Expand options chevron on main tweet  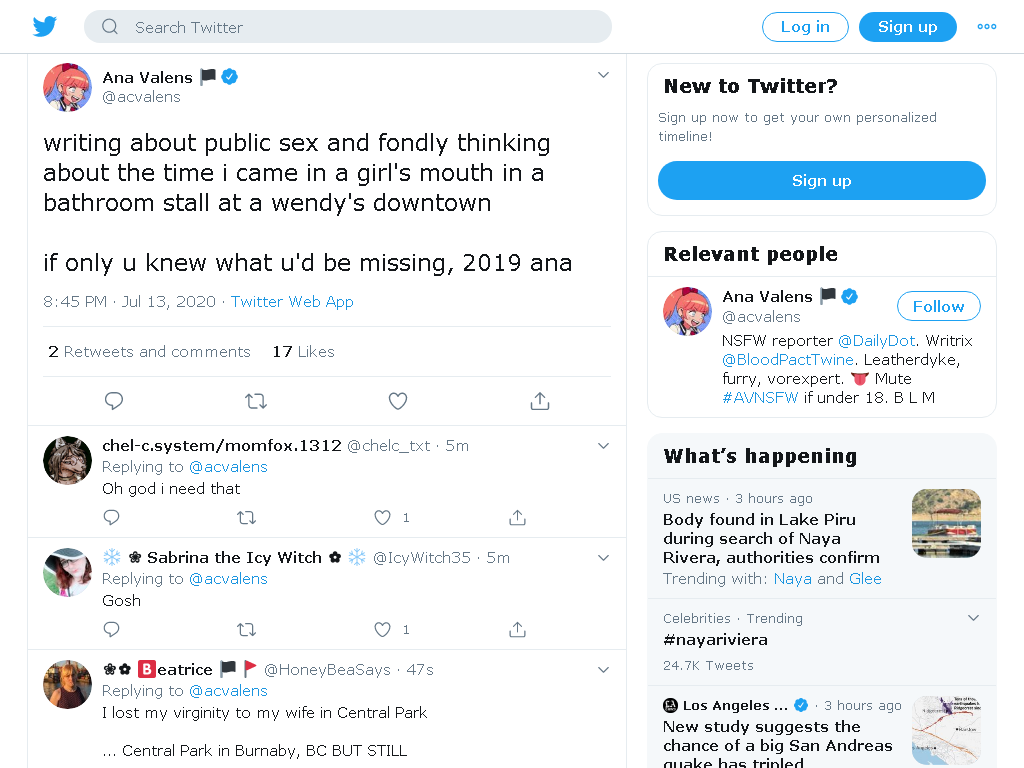(603, 75)
